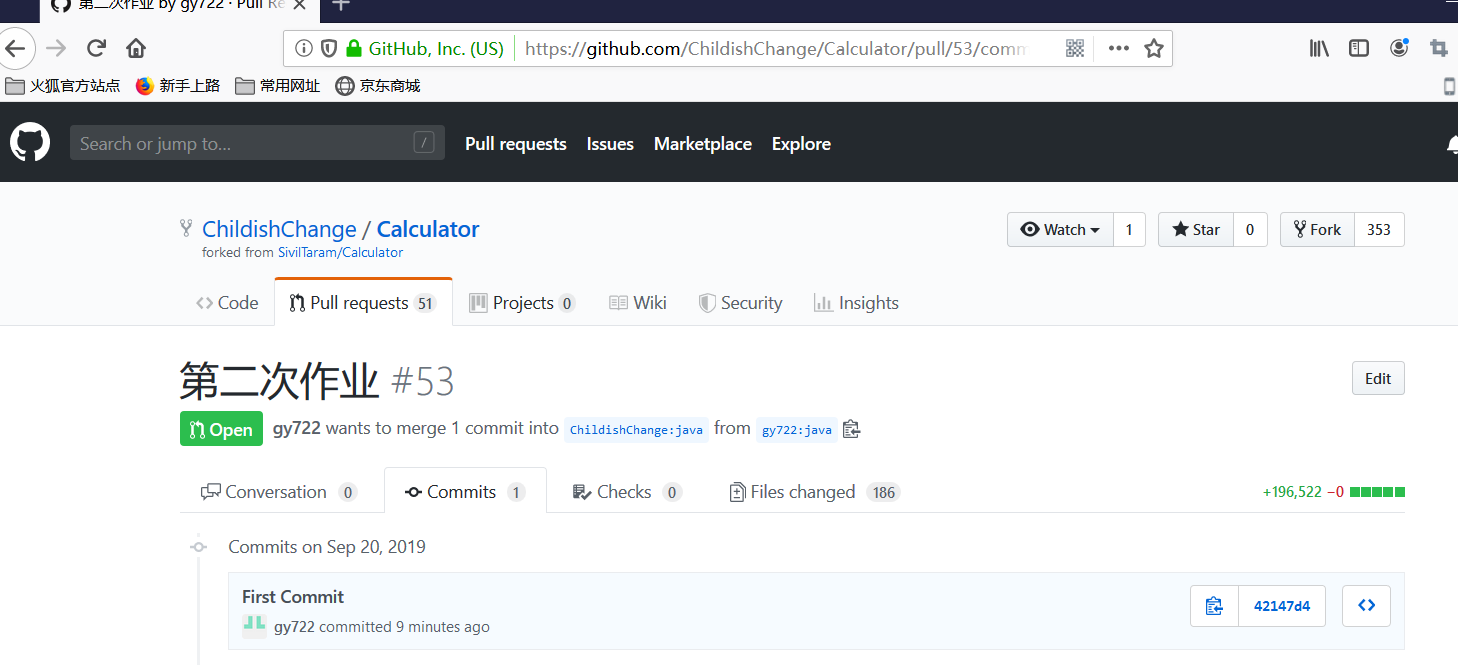Toggle the browser sidebar icon
Image resolution: width=1458 pixels, height=665 pixels.
(x=1358, y=47)
